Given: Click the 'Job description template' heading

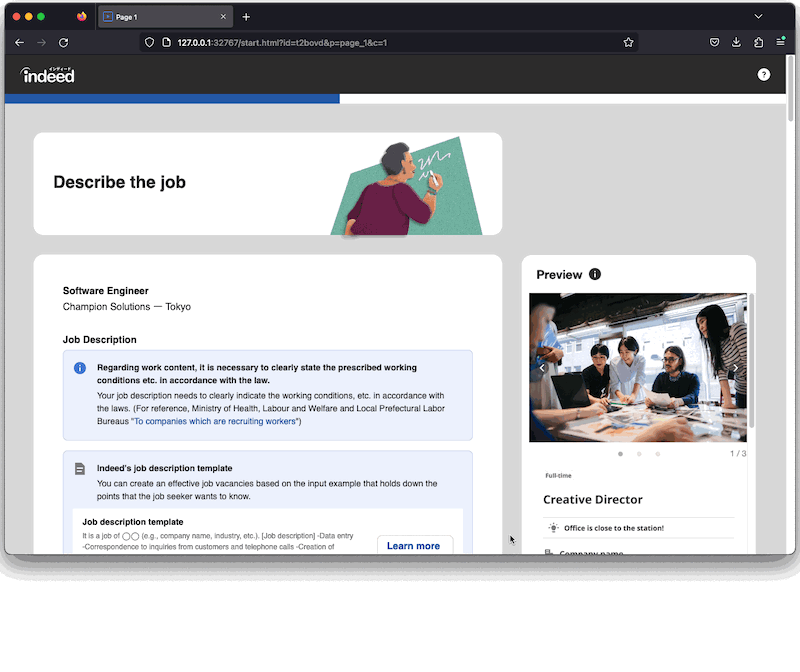Looking at the screenshot, I should (133, 522).
